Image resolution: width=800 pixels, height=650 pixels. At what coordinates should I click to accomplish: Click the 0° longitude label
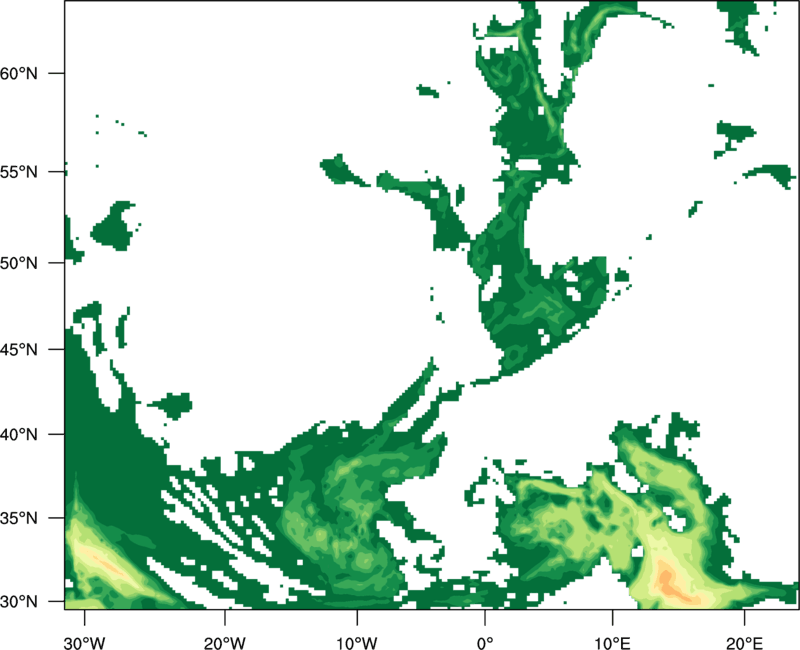pyautogui.click(x=485, y=643)
